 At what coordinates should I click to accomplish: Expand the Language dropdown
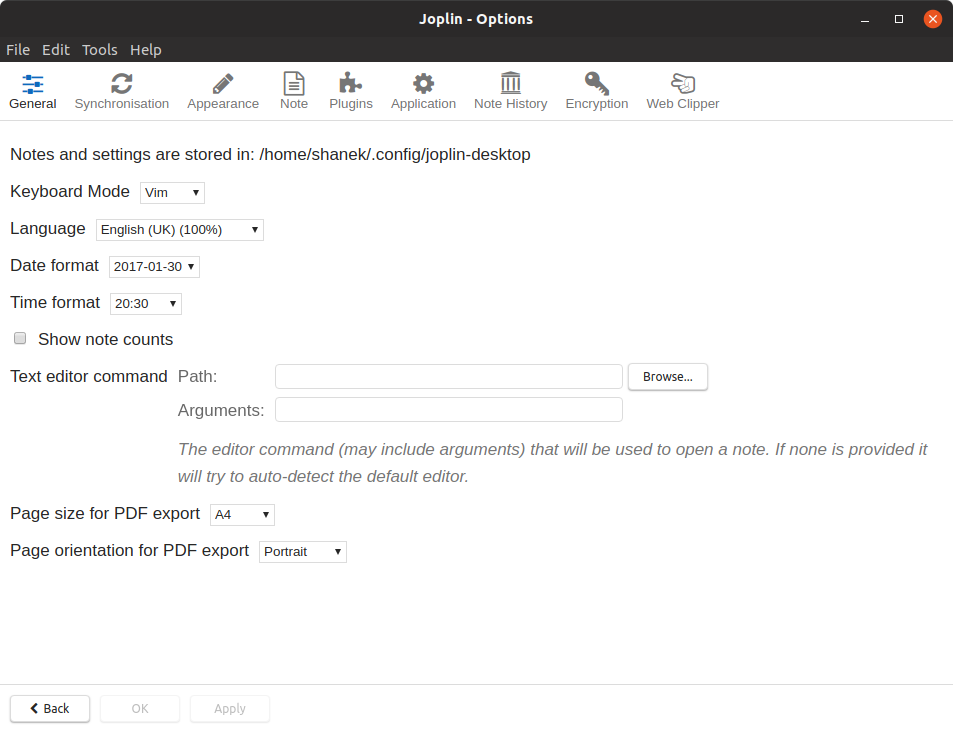click(x=180, y=230)
